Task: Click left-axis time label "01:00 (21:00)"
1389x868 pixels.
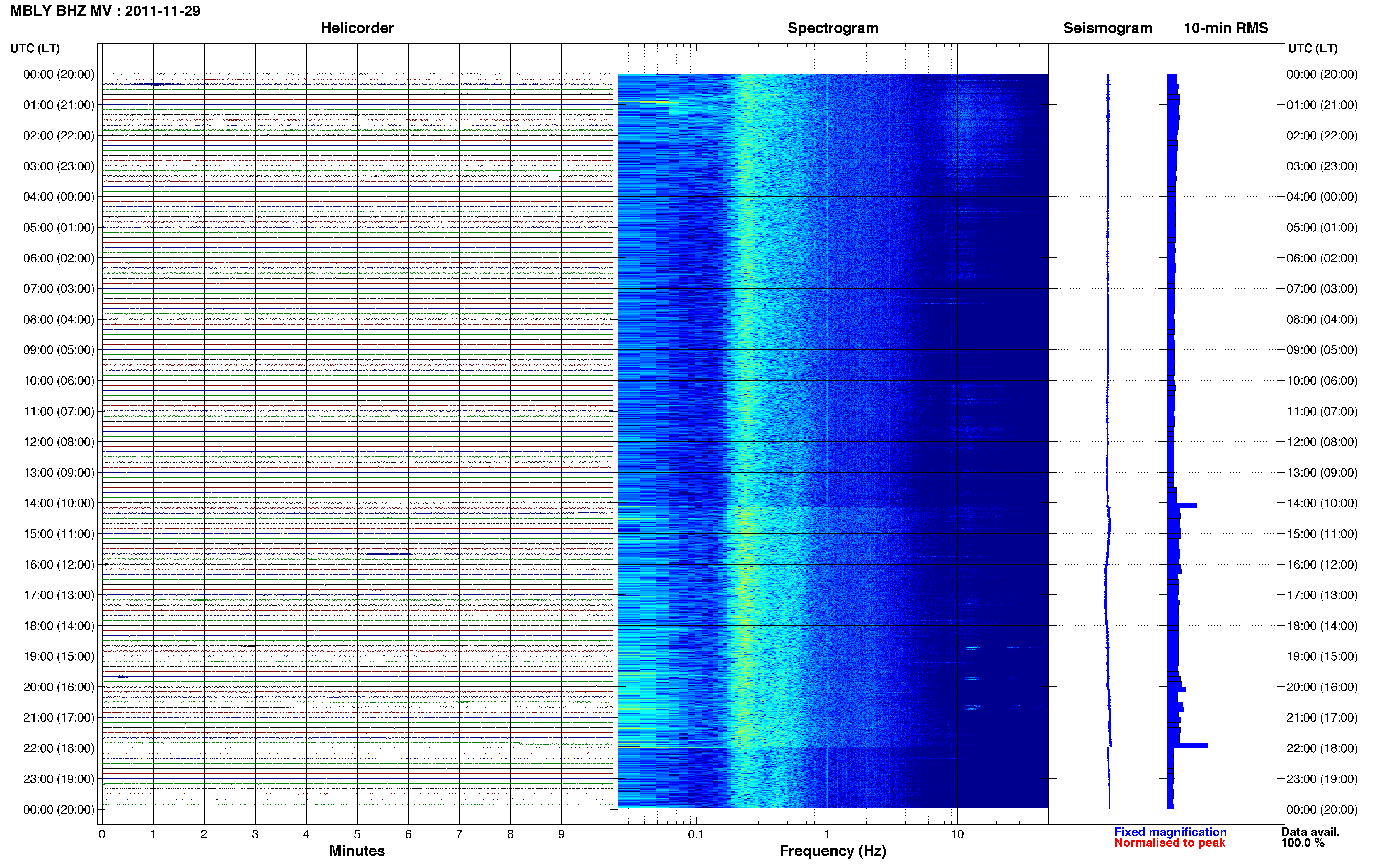Action: (59, 105)
